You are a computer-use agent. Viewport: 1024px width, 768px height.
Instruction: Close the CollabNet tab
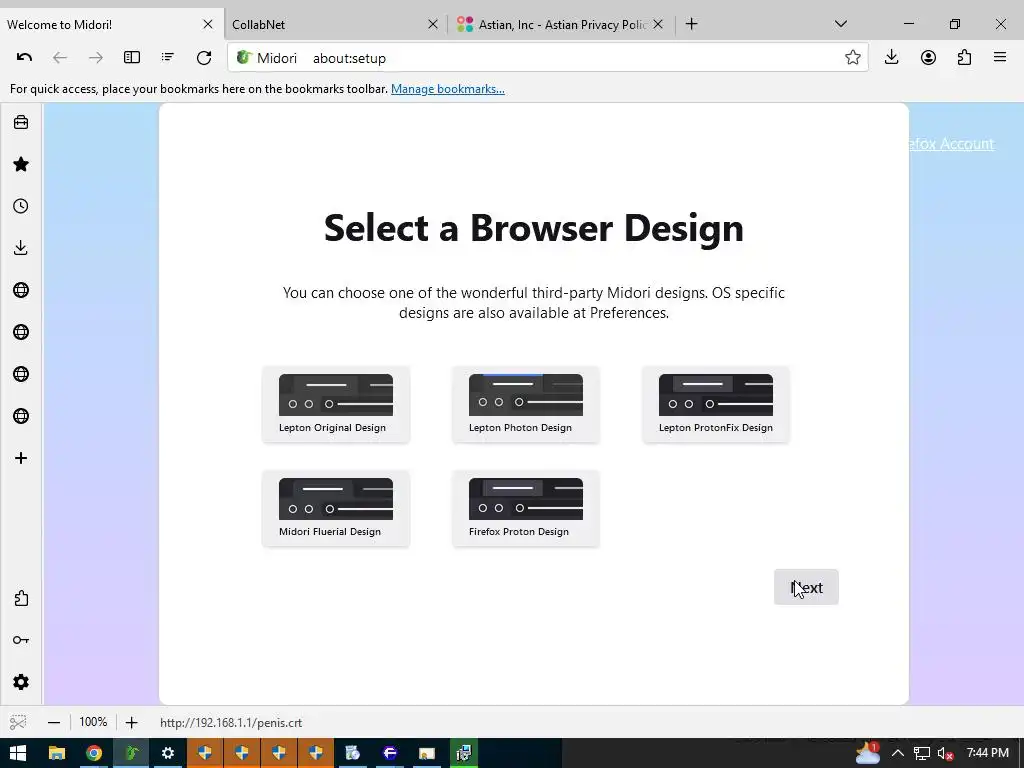[x=432, y=24]
